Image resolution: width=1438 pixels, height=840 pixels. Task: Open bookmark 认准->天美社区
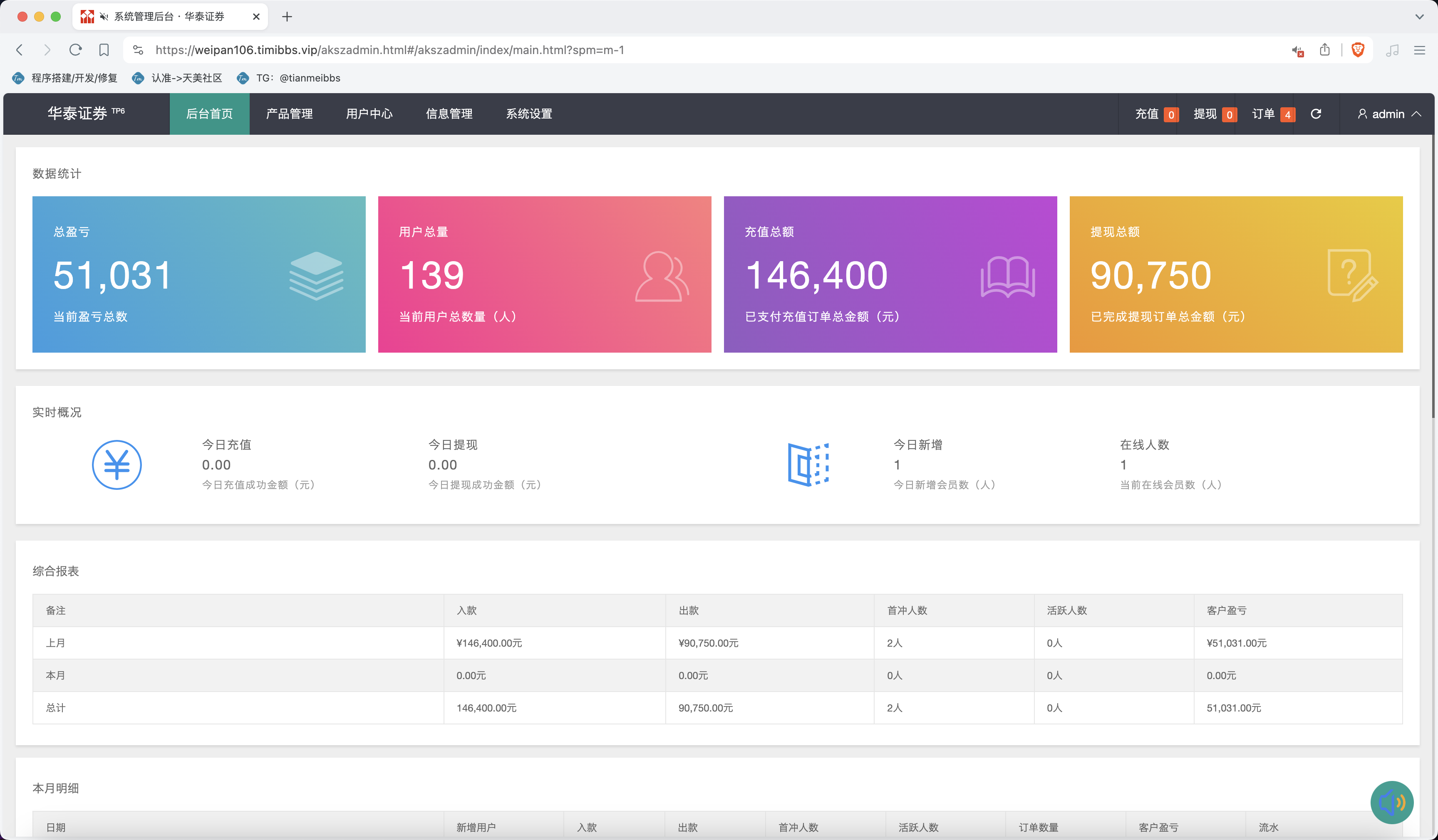point(177,78)
